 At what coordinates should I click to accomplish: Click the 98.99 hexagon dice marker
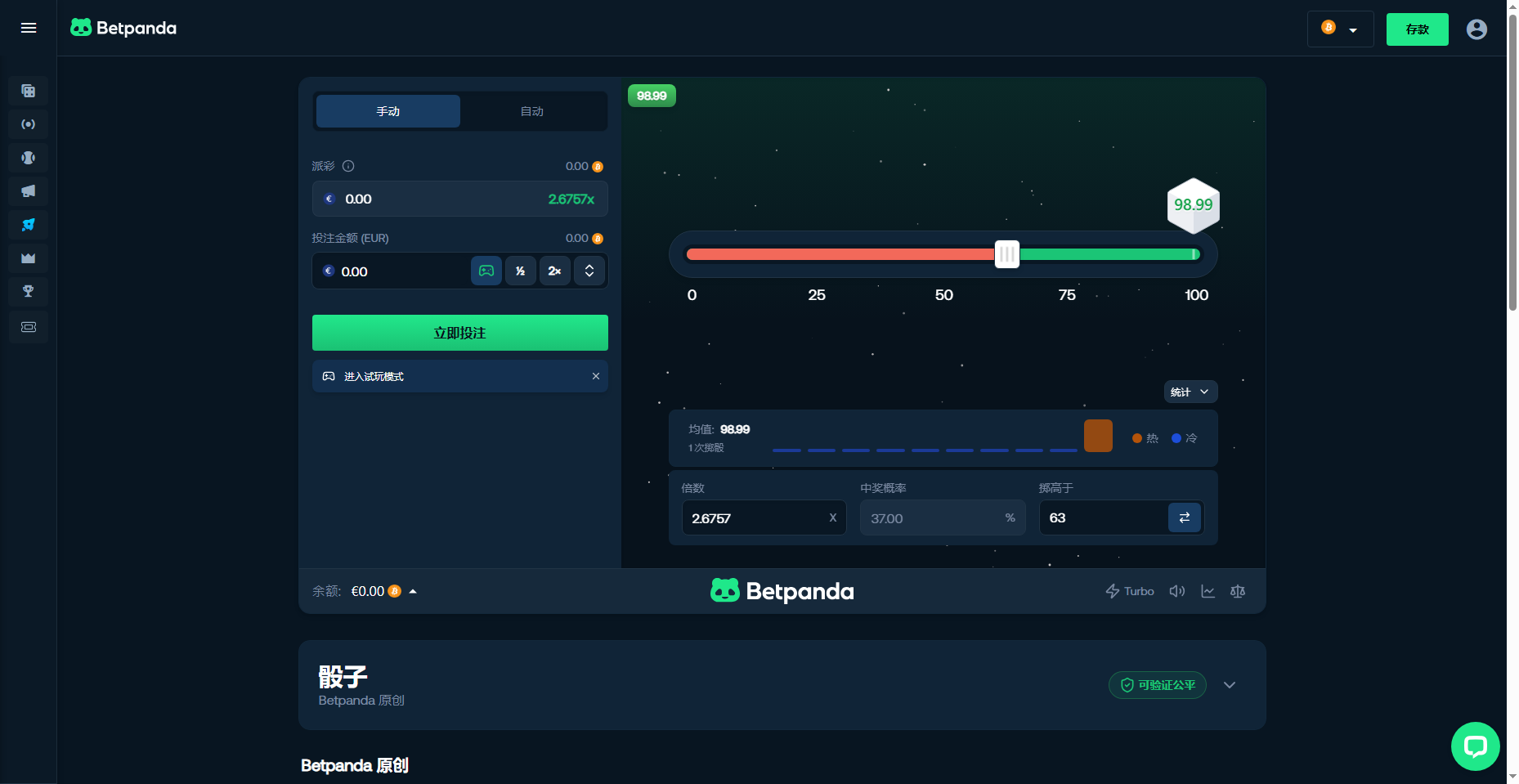click(x=1193, y=205)
